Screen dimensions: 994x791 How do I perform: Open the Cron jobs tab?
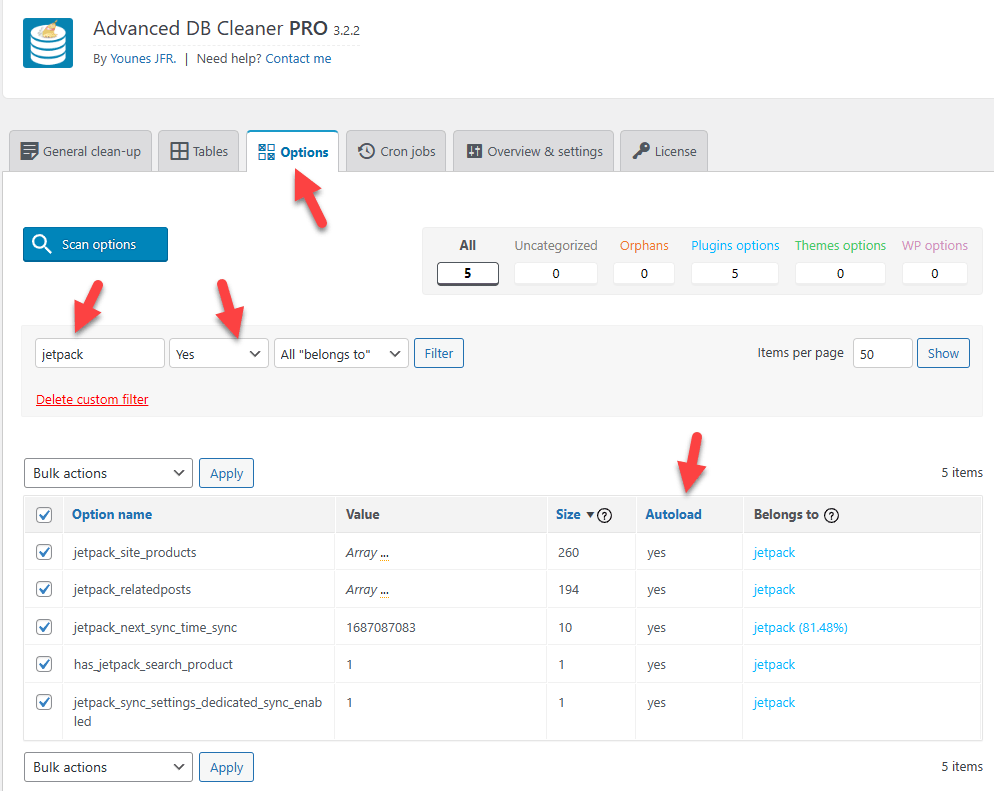tap(396, 151)
